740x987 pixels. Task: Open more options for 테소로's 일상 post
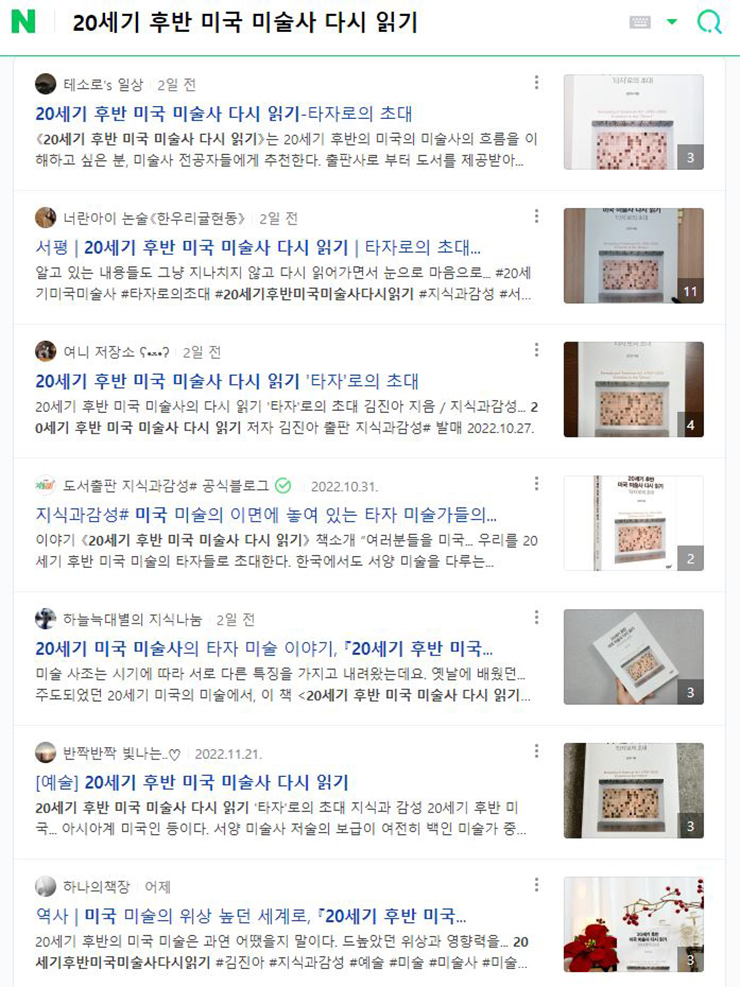[x=536, y=82]
